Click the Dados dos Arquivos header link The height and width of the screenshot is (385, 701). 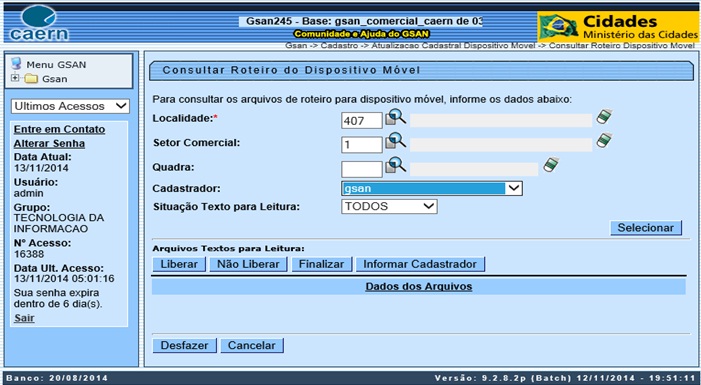click(x=418, y=287)
